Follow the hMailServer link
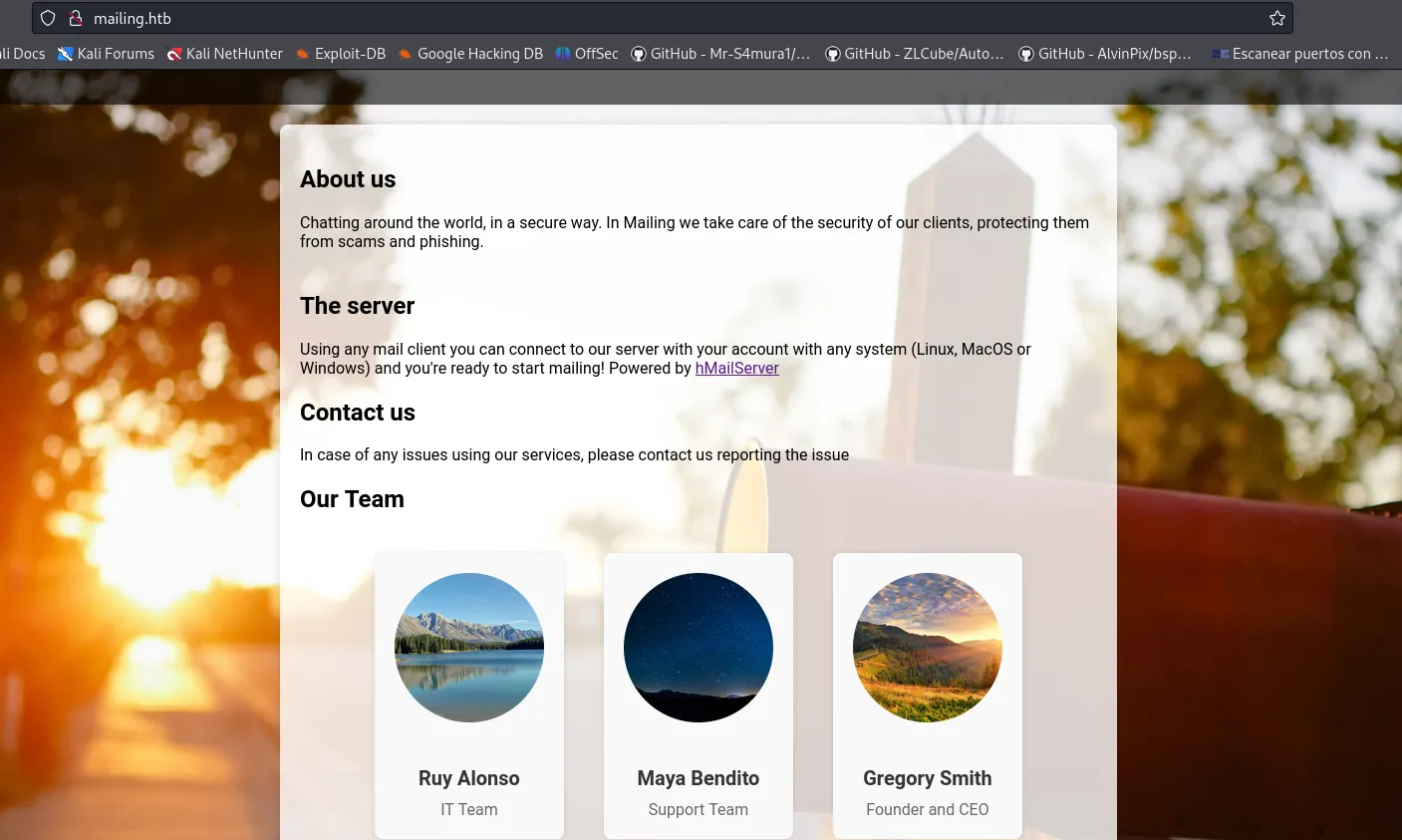Viewport: 1402px width, 840px height. (736, 368)
